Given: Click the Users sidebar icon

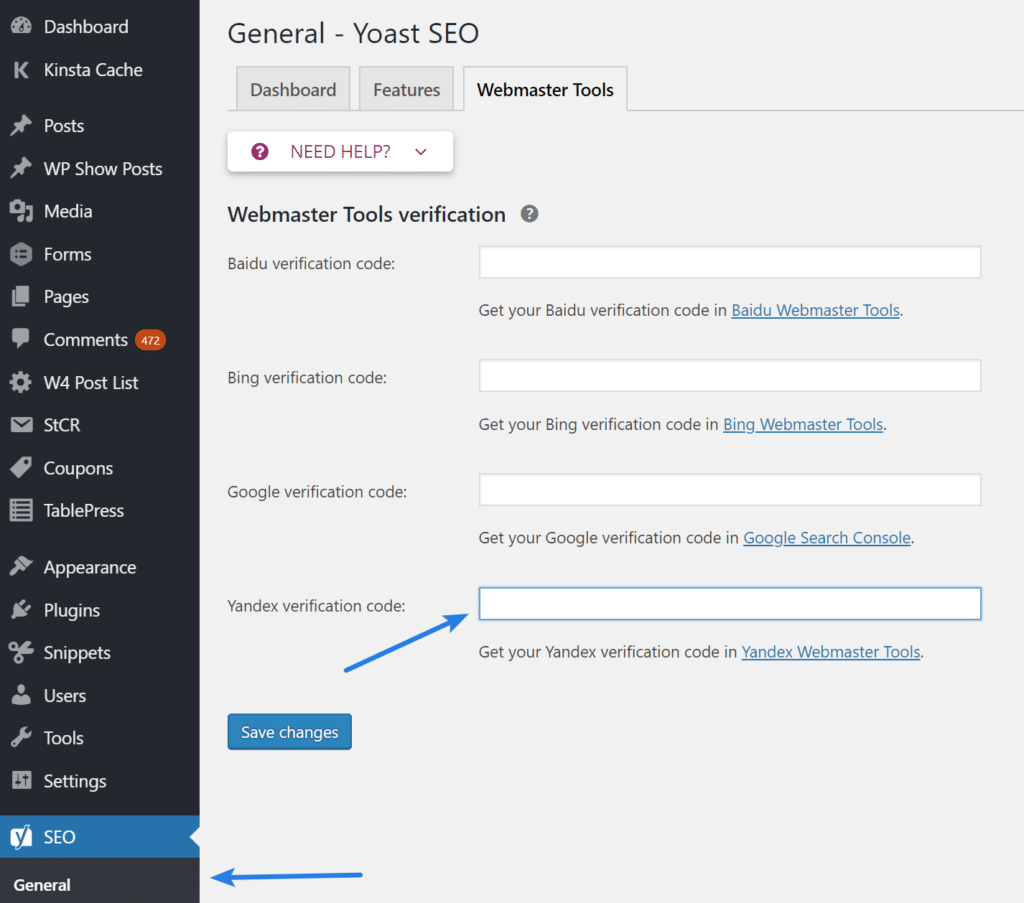Looking at the screenshot, I should [x=22, y=695].
